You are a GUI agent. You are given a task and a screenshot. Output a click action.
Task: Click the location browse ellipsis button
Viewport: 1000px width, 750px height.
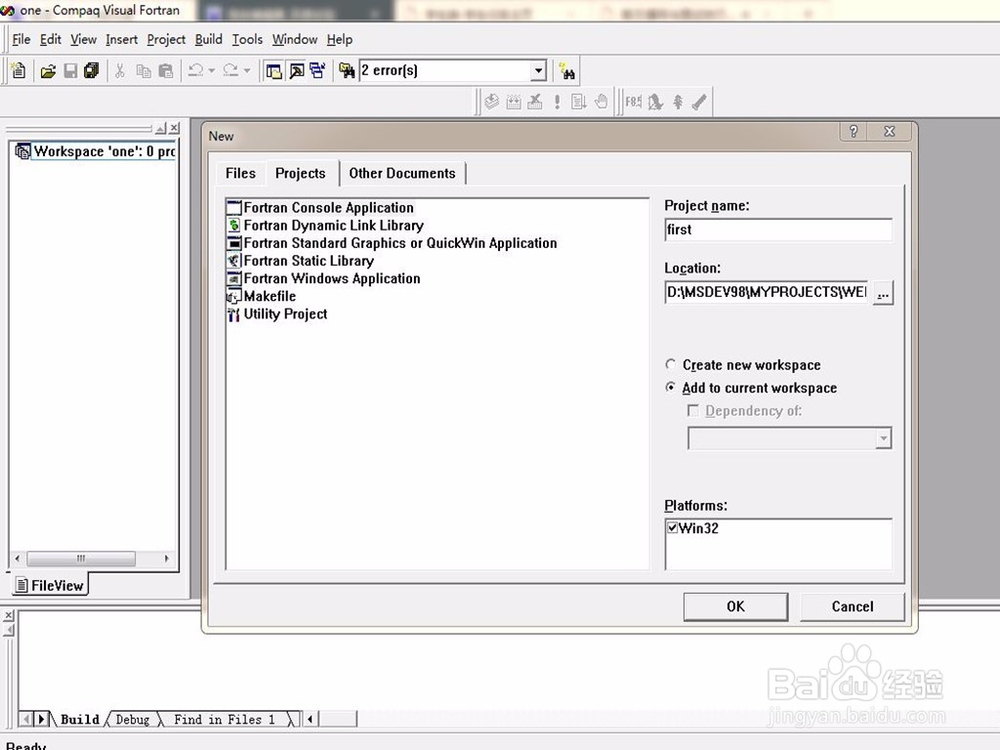[883, 293]
